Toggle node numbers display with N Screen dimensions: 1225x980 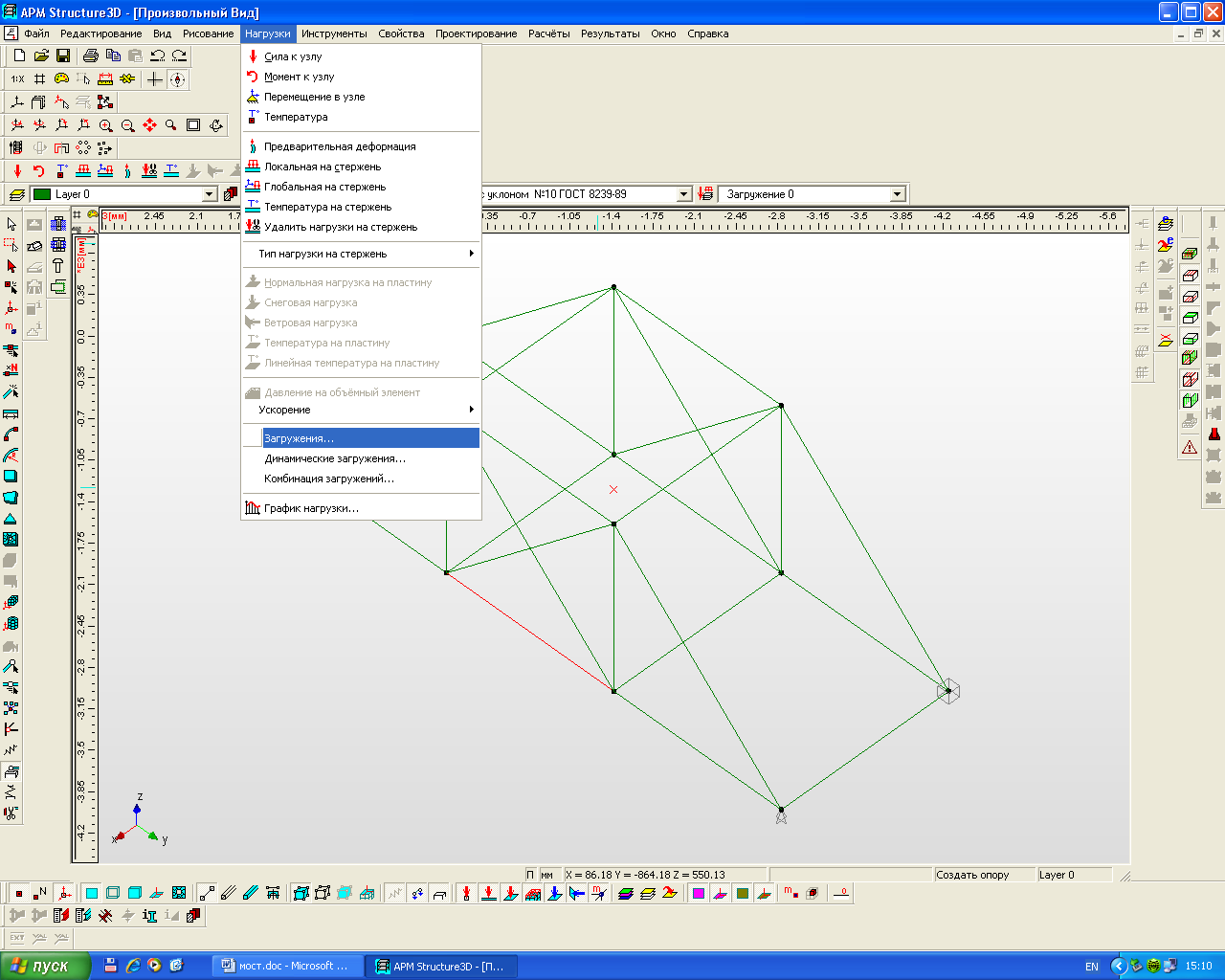[x=40, y=893]
